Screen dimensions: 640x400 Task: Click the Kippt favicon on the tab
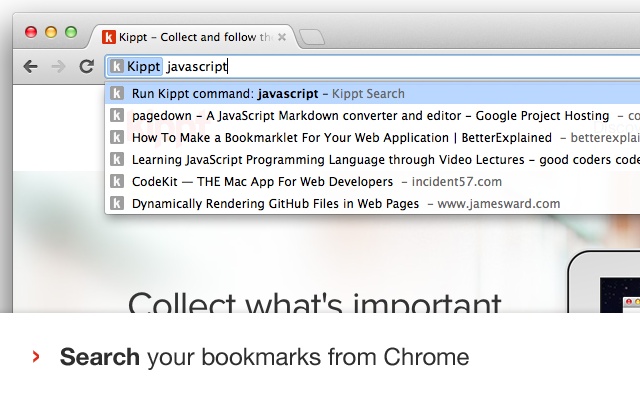coord(109,37)
